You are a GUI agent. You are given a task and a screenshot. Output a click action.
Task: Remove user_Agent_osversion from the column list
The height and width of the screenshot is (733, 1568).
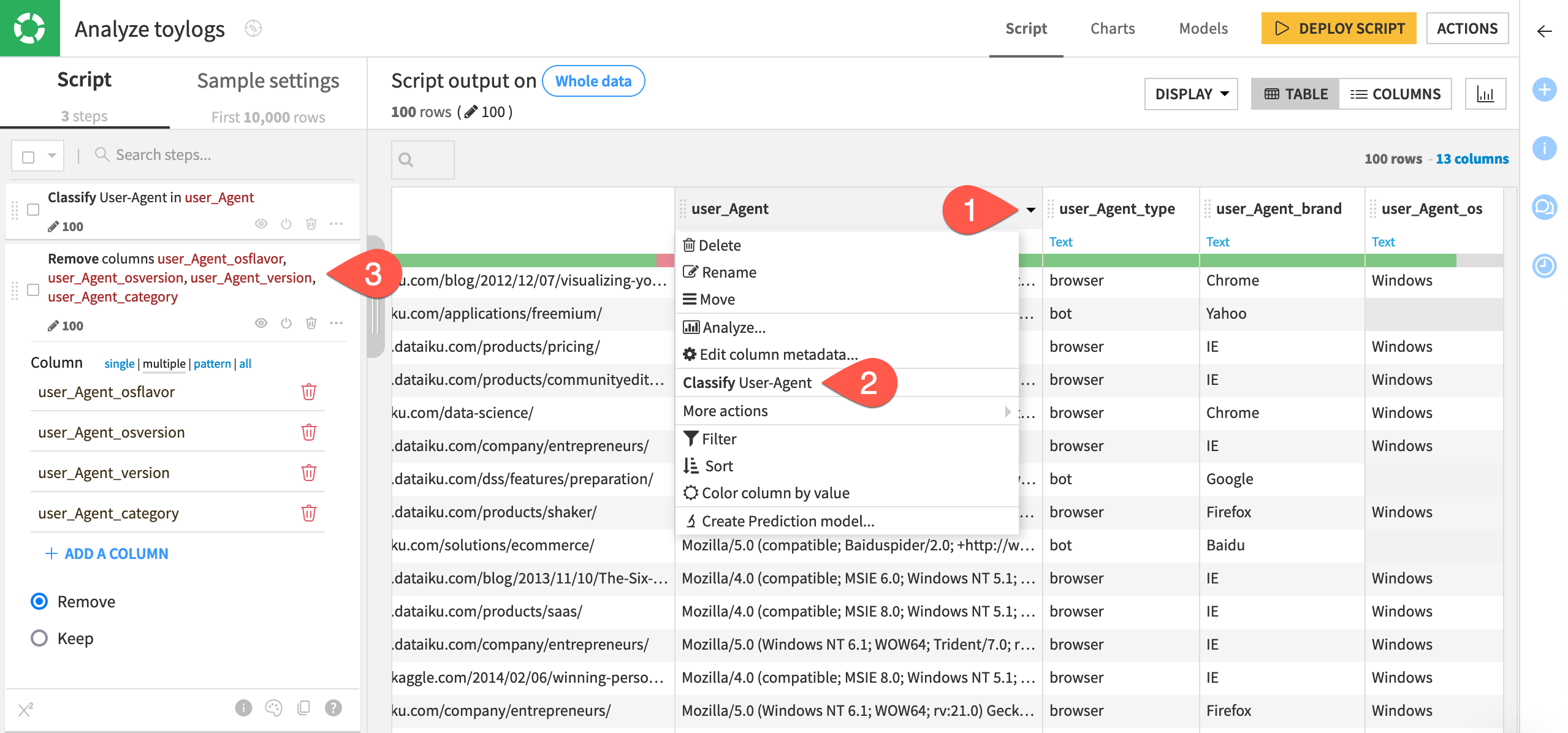[309, 432]
